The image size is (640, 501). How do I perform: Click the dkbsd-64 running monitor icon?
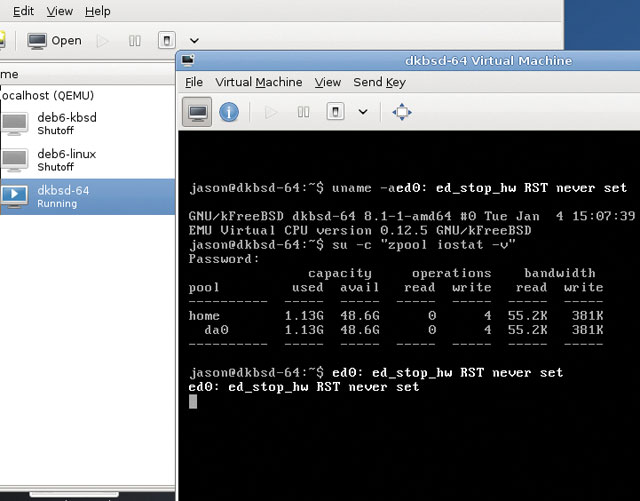pos(15,196)
